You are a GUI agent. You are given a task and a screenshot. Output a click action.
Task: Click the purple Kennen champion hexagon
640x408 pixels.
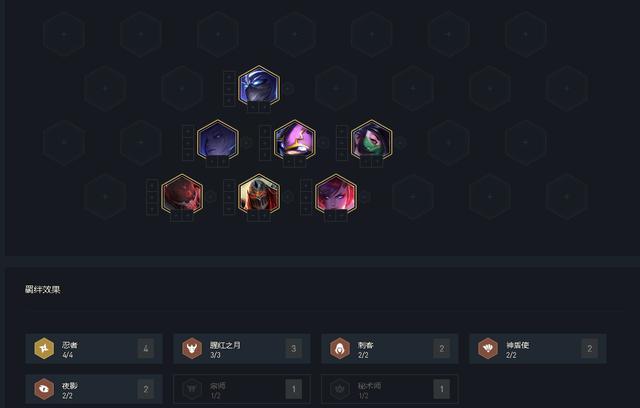click(x=295, y=141)
